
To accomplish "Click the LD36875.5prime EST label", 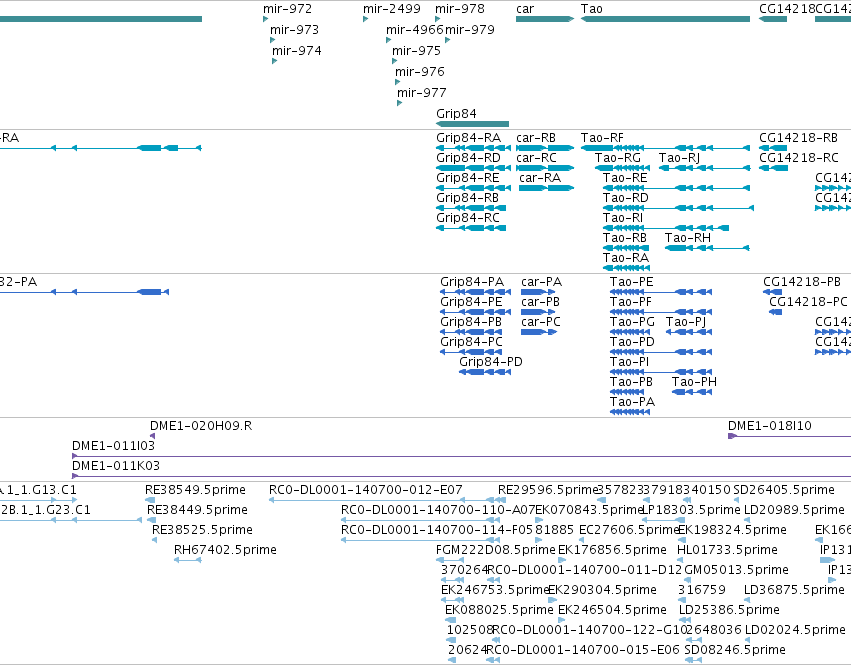I will (794, 590).
